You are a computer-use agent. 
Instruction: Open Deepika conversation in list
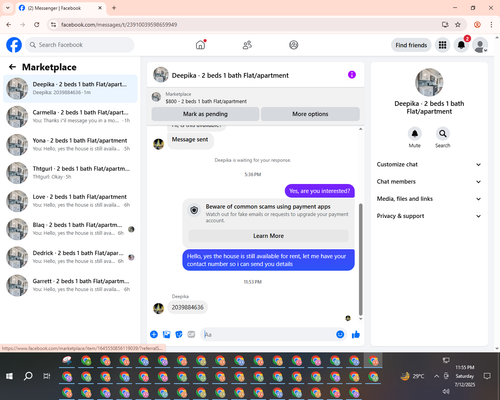pos(70,89)
